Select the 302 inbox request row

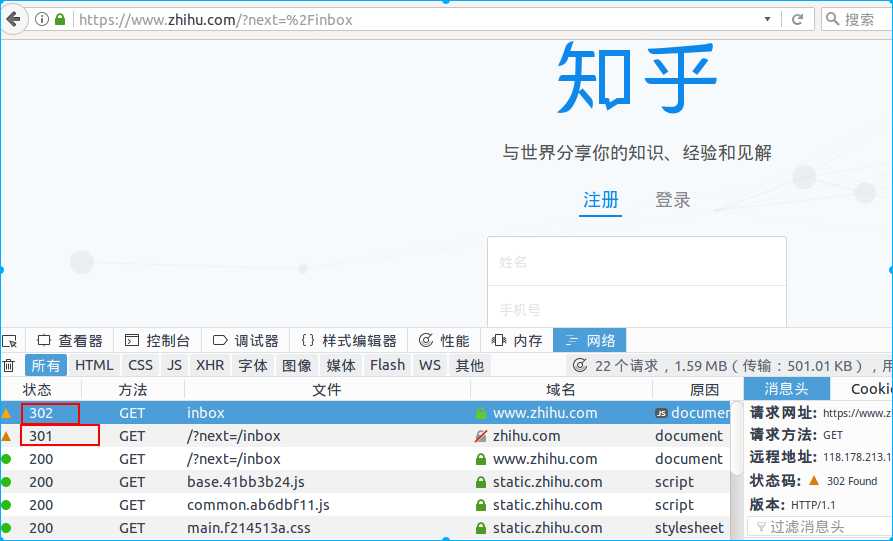[366, 413]
